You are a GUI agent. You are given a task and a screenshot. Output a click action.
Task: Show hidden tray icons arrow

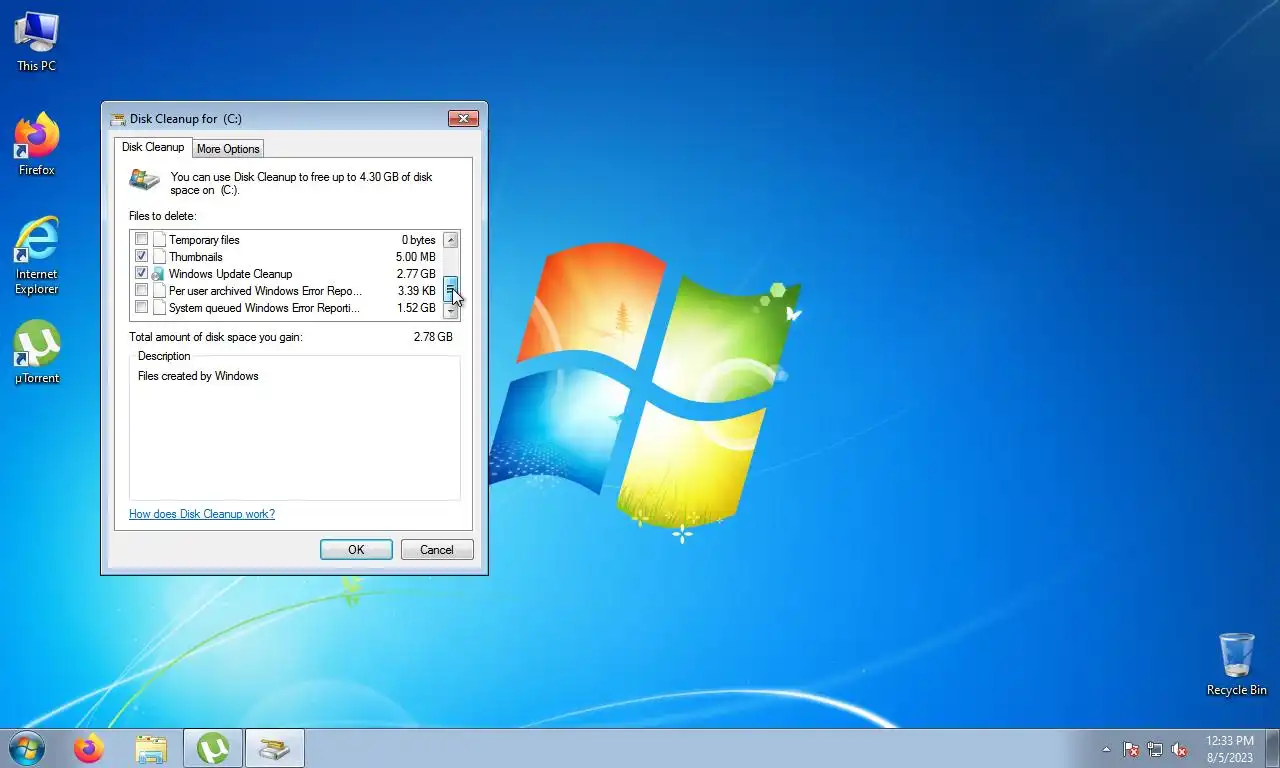pos(1106,749)
